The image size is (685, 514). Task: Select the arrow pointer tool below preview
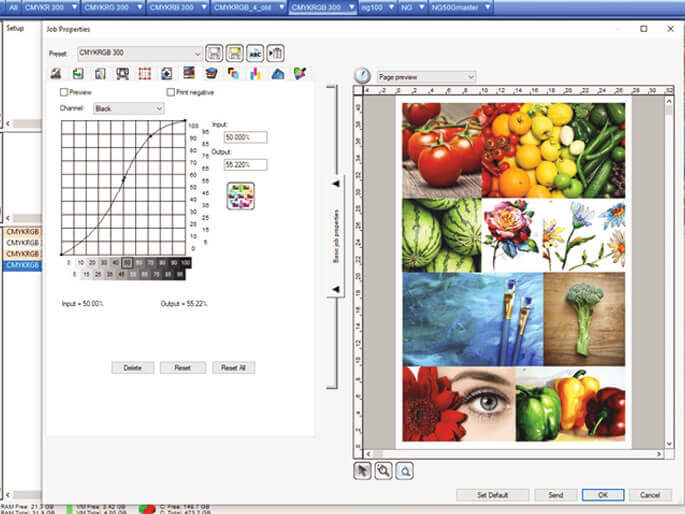point(362,469)
